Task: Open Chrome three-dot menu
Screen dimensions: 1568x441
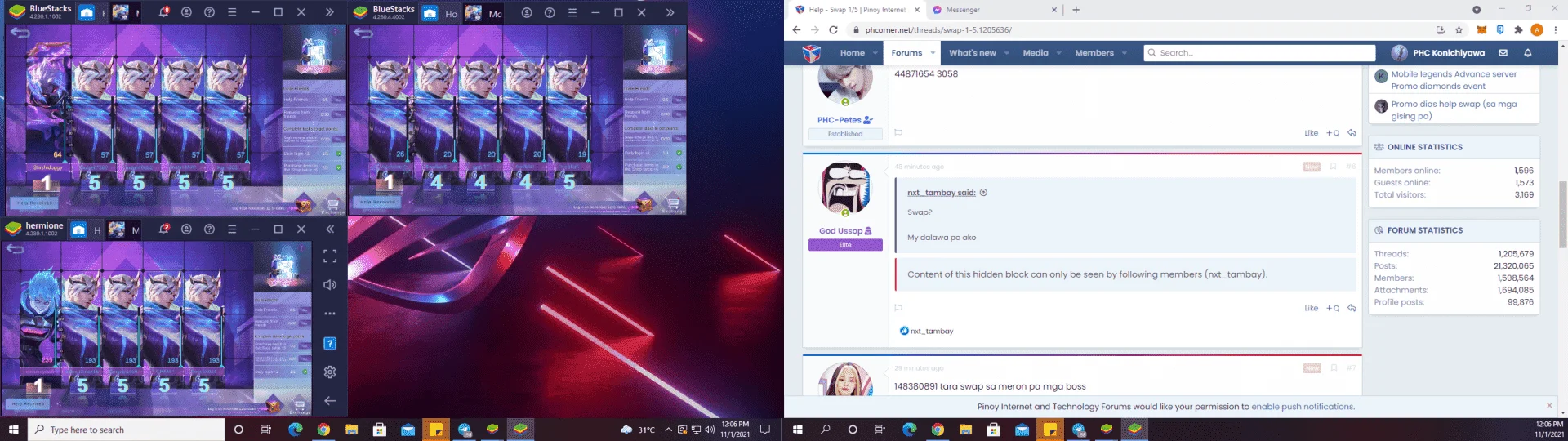Action: pos(1555,30)
